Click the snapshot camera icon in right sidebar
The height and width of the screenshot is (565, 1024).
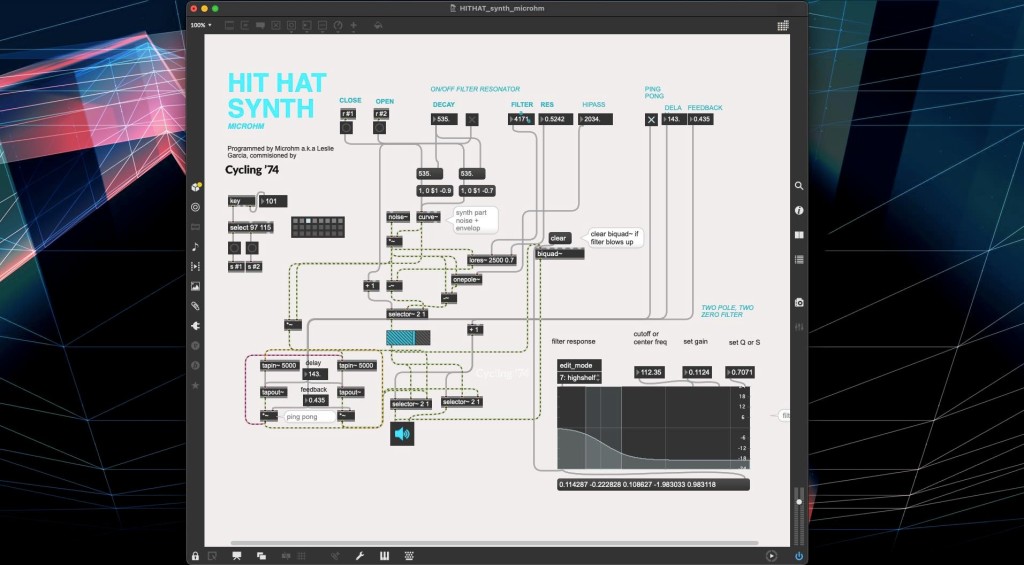click(799, 302)
